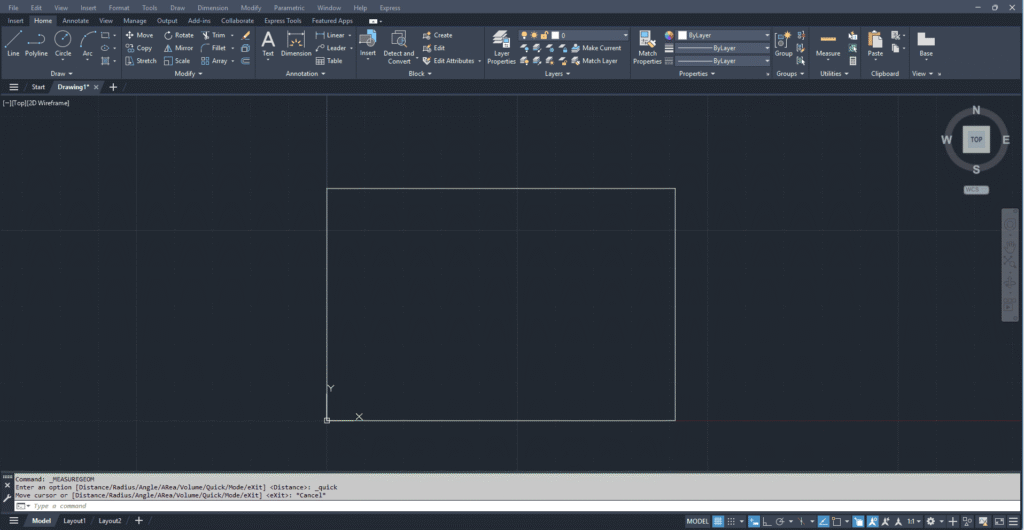
Task: Open the annotation scale 1:1 dropdown
Action: pos(913,522)
